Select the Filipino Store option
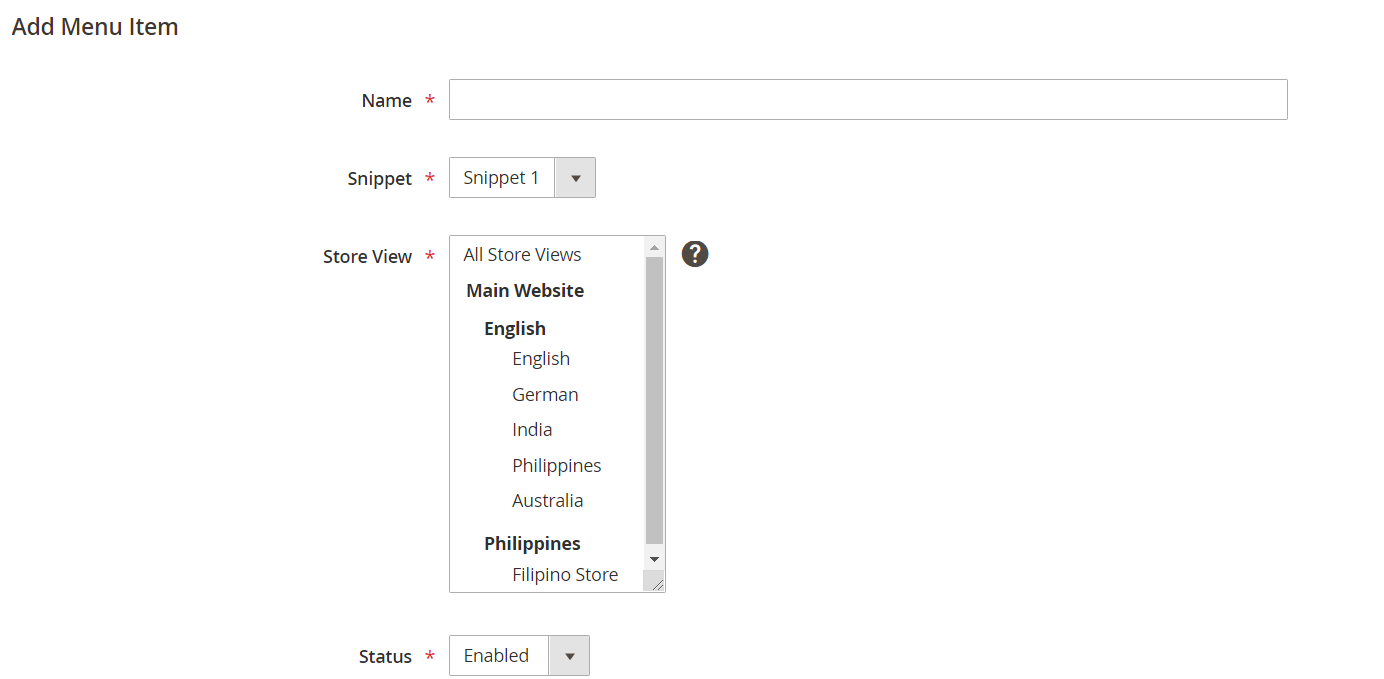Image resolution: width=1384 pixels, height=679 pixels. click(565, 574)
